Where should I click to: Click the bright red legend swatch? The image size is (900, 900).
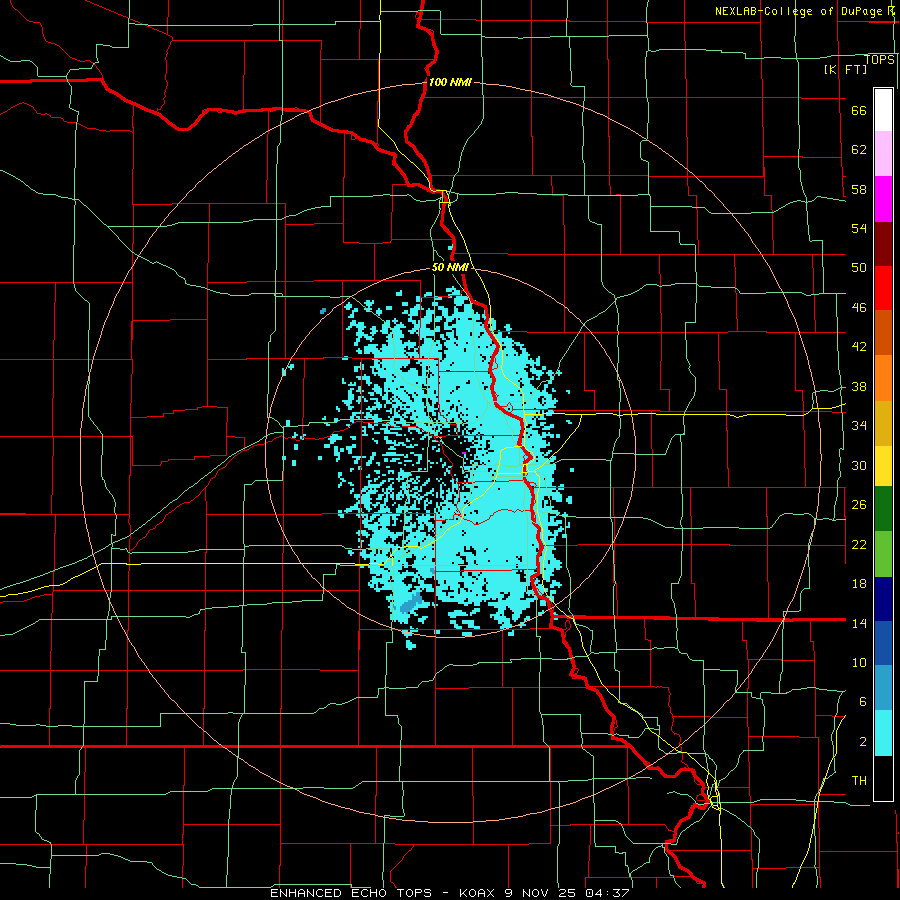coord(883,288)
